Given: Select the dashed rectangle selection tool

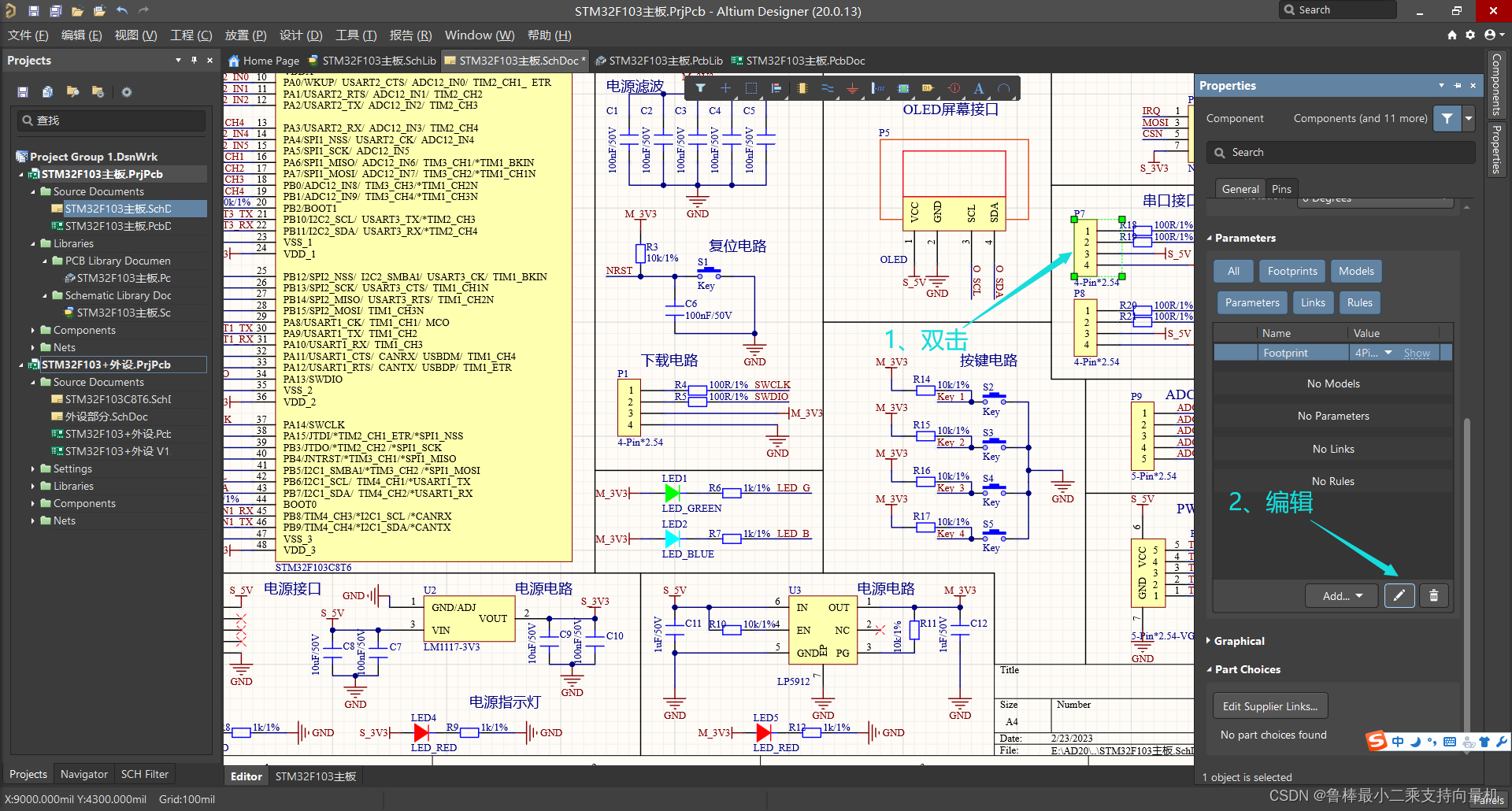Looking at the screenshot, I should pos(750,88).
